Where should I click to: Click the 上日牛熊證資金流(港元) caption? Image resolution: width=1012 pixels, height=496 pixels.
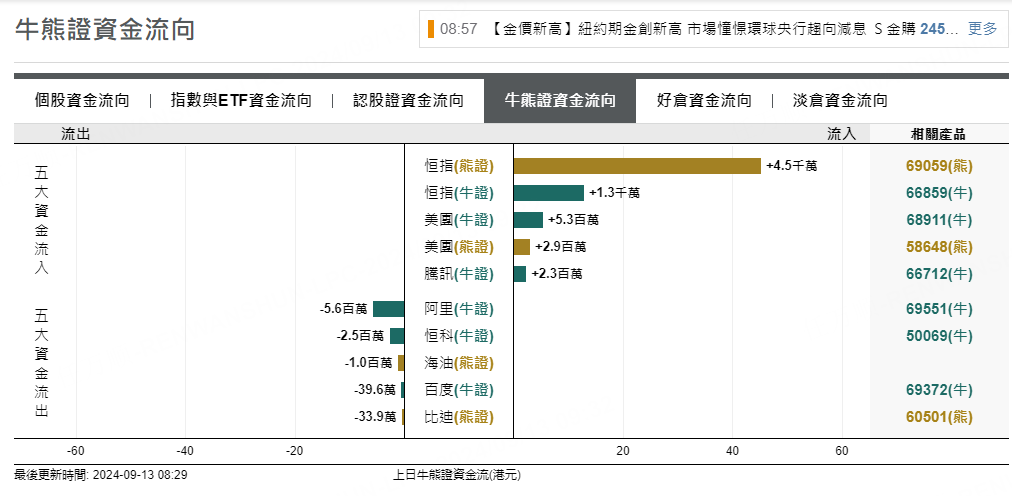coord(457,475)
